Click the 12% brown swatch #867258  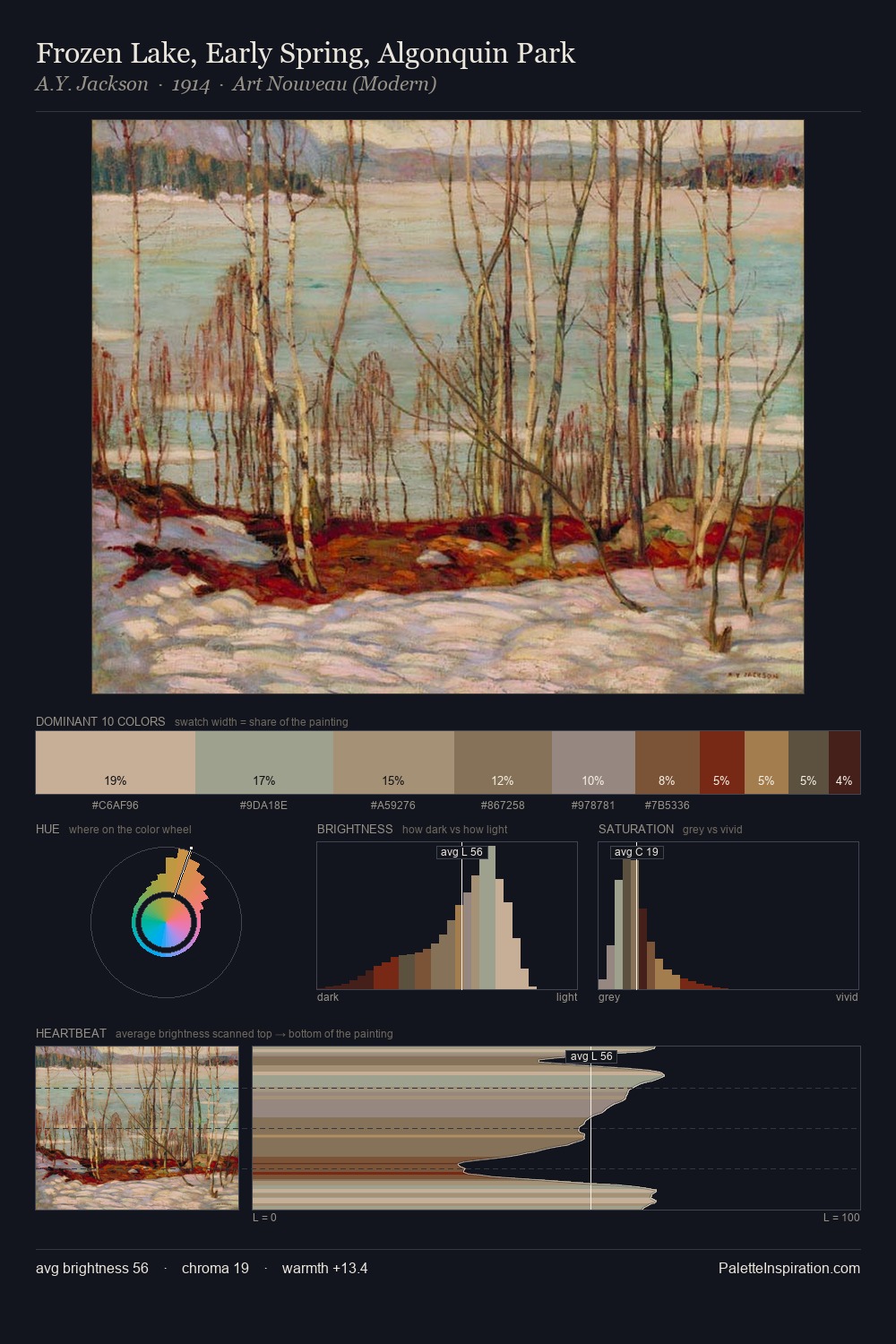(503, 762)
